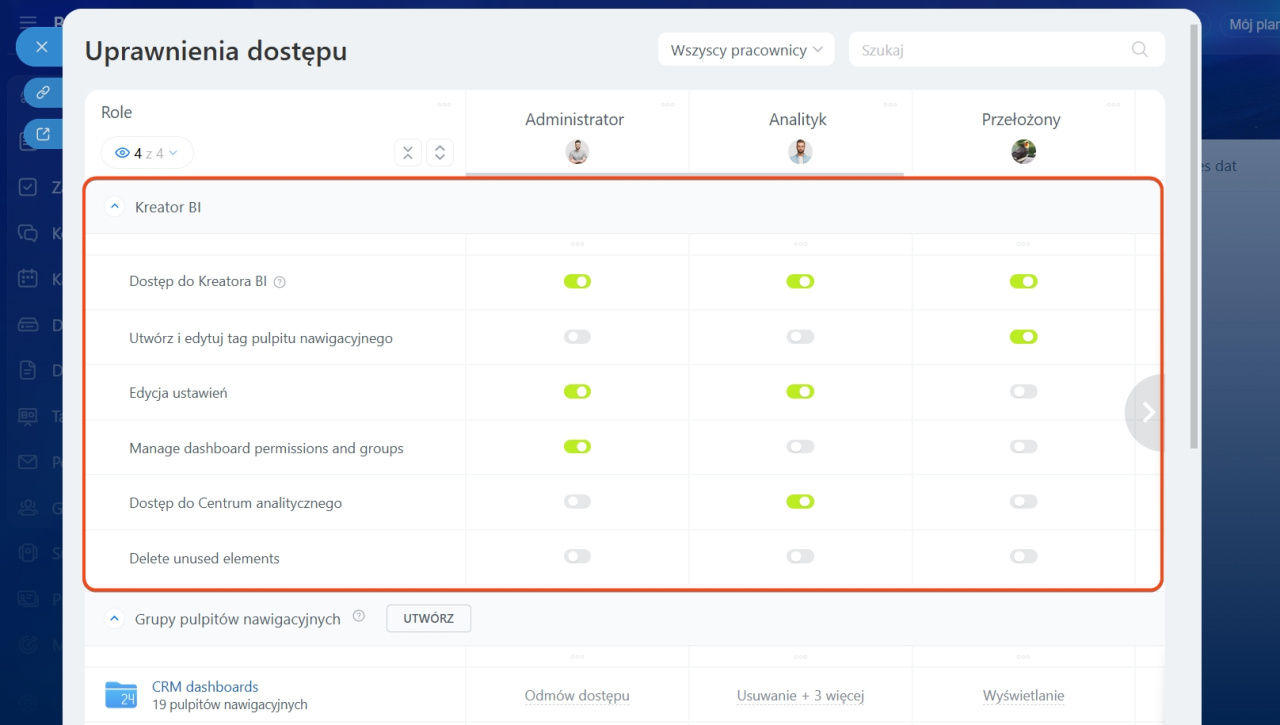Click the UTWÓRZ button

[x=428, y=619]
